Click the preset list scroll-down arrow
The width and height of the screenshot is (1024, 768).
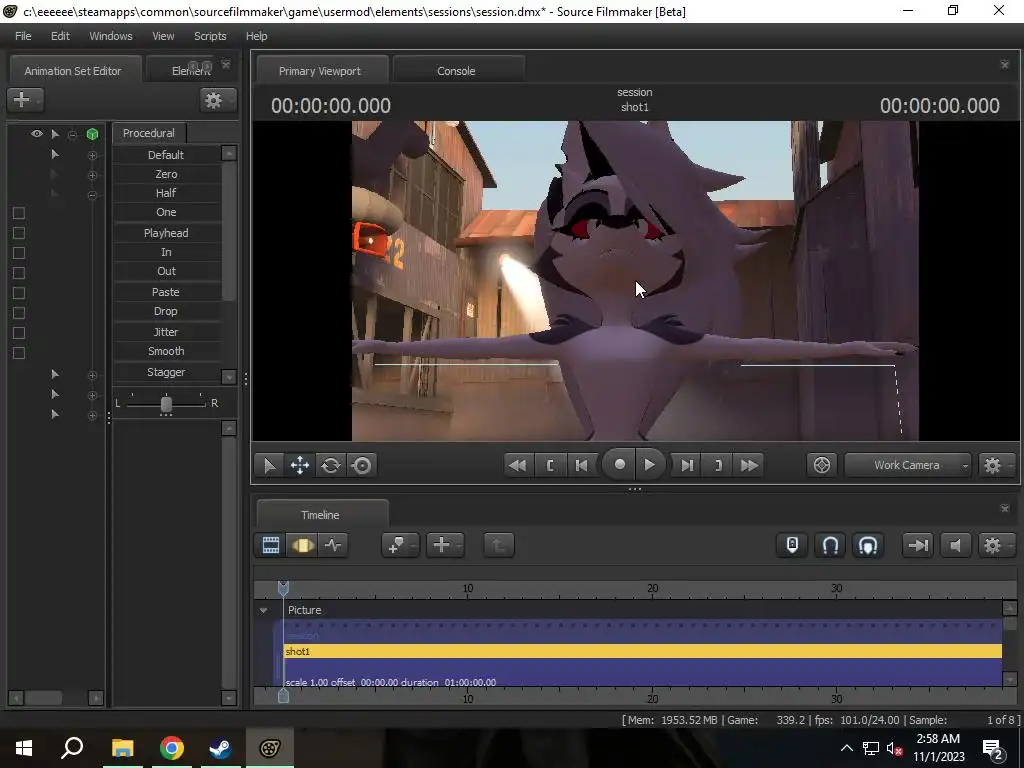tap(229, 377)
